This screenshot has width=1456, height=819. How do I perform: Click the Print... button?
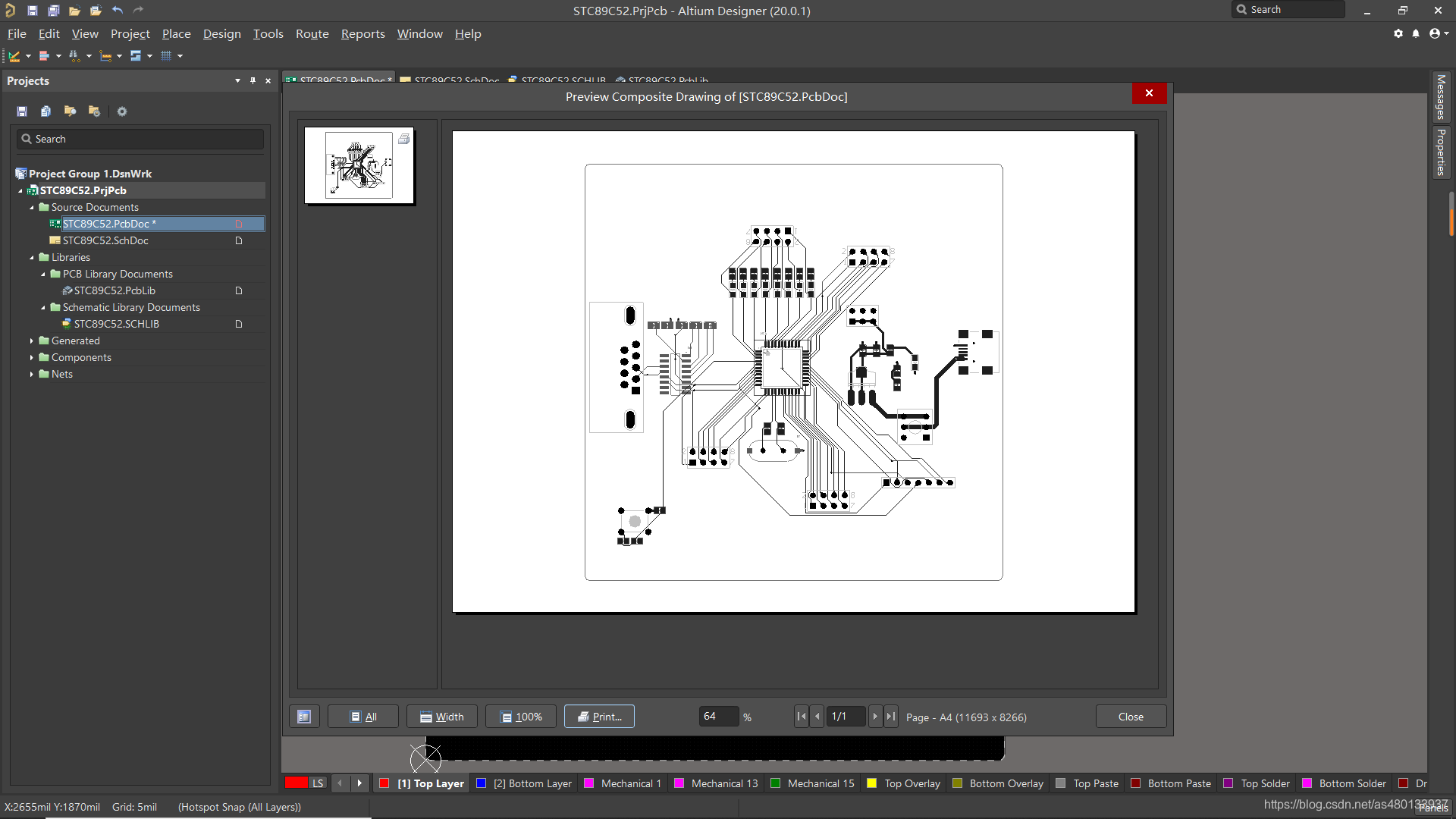(599, 717)
